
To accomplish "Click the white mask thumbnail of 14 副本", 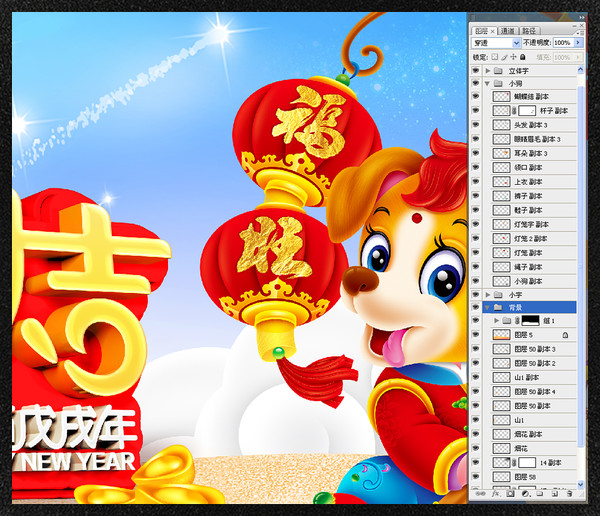I will point(527,462).
